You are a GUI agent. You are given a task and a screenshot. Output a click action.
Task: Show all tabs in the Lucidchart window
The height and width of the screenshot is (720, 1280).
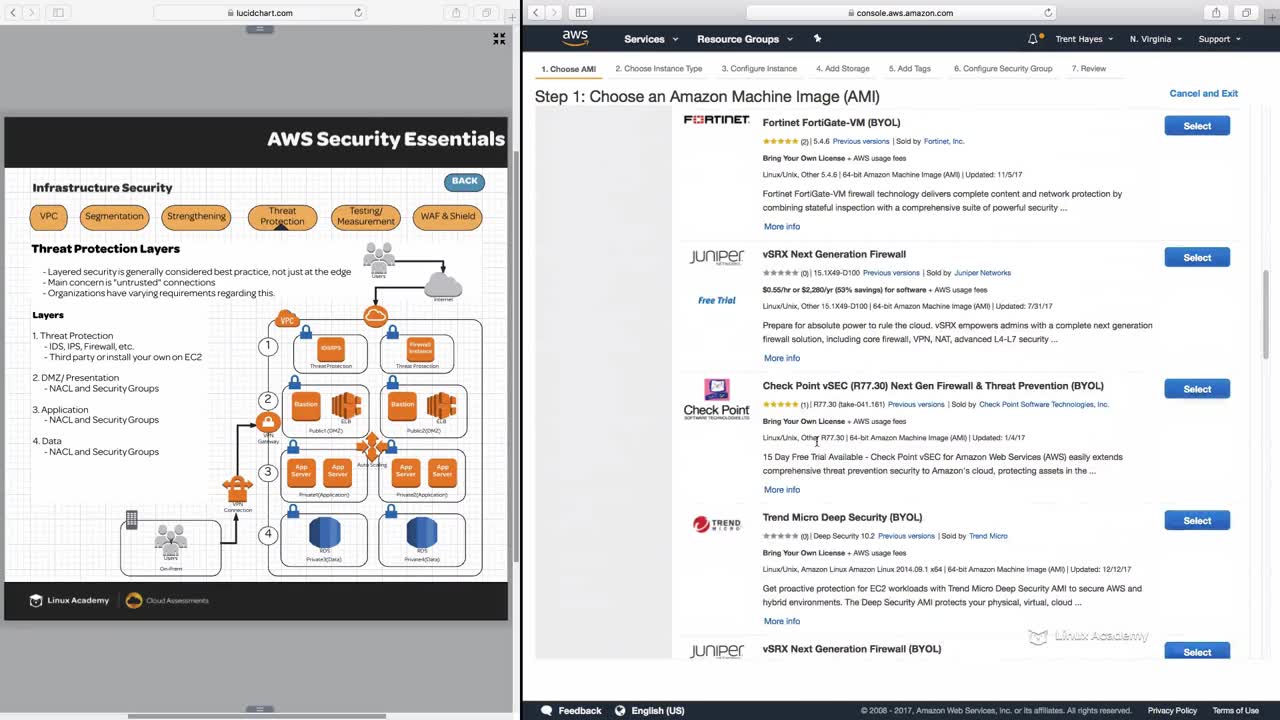pos(486,13)
